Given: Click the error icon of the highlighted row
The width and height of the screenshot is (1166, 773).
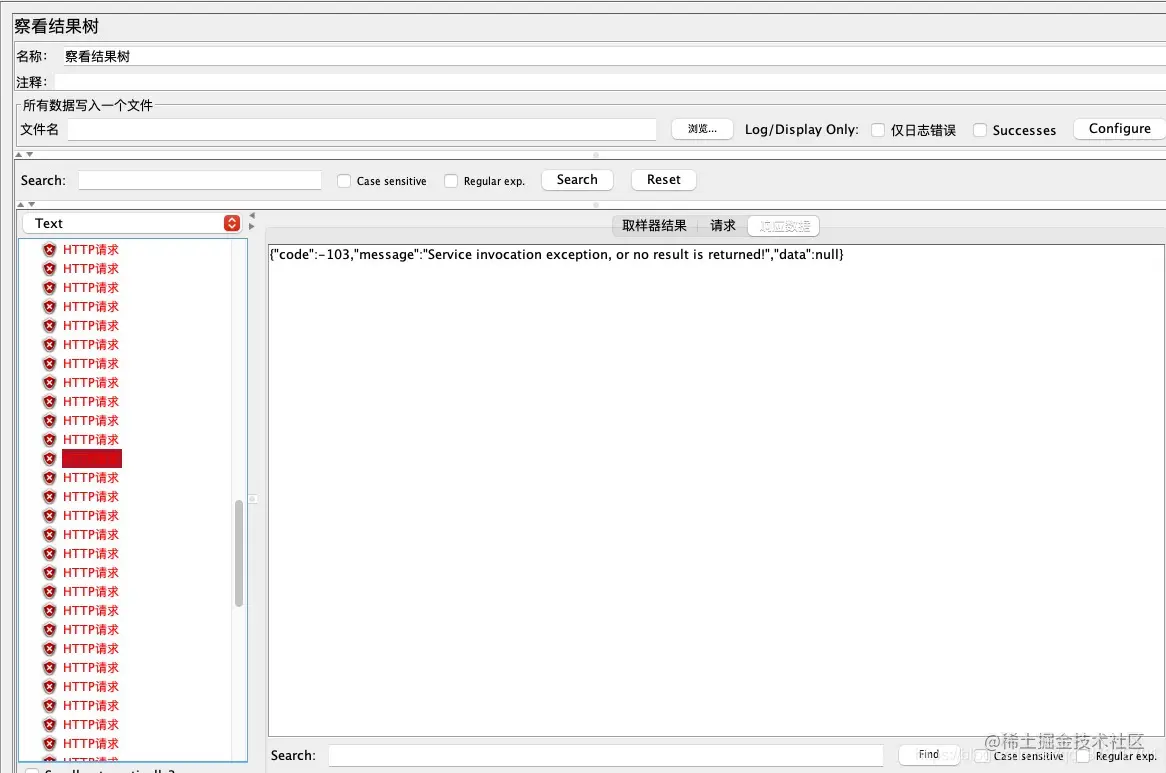Looking at the screenshot, I should click(x=49, y=459).
